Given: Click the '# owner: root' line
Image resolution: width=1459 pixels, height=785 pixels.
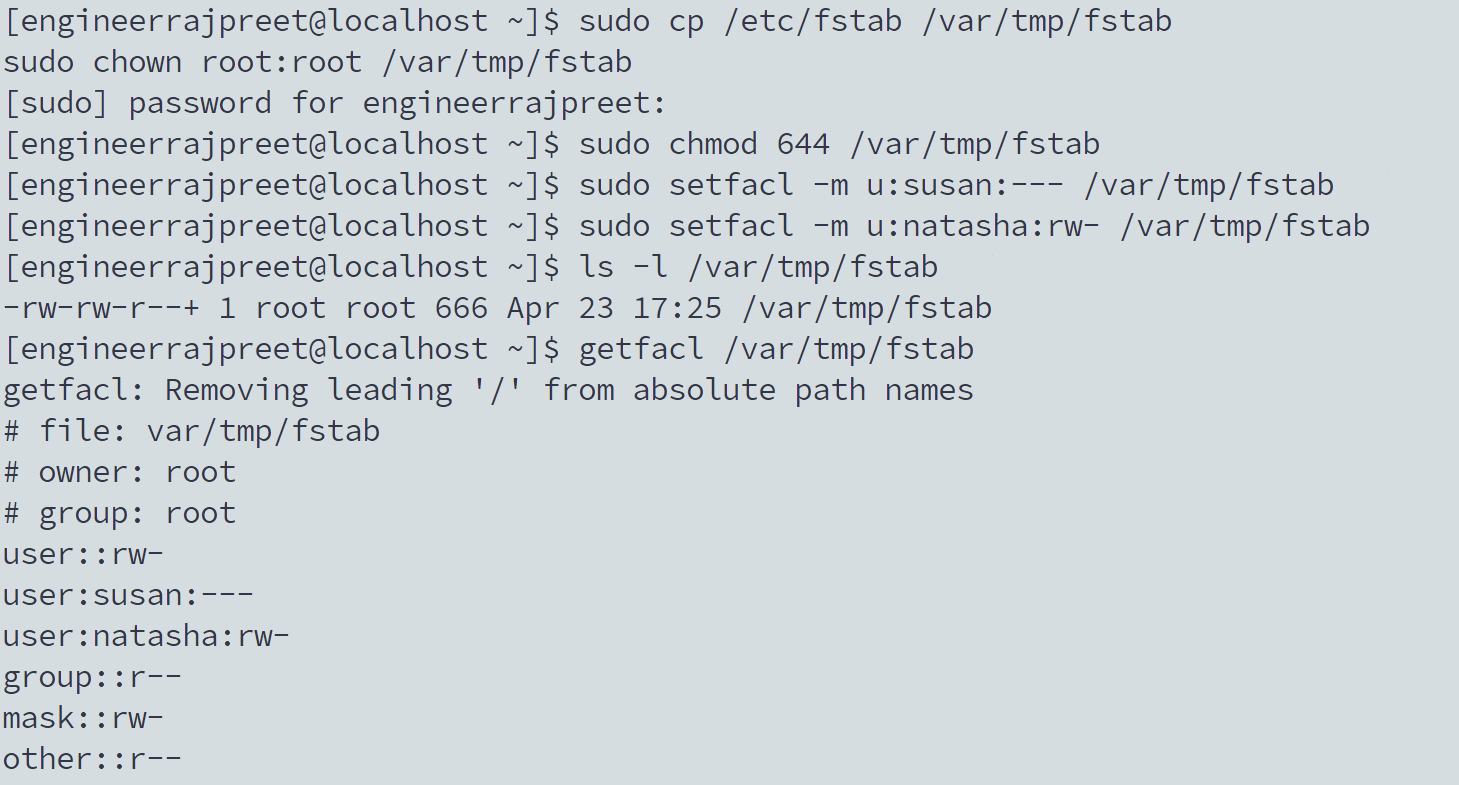Looking at the screenshot, I should (x=120, y=472).
